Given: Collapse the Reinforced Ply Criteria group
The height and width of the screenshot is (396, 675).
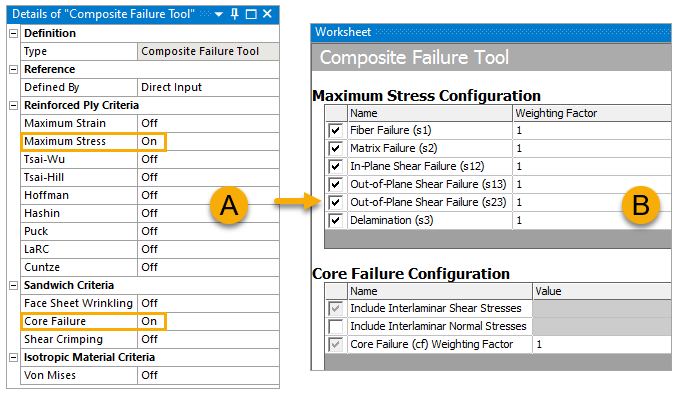Looking at the screenshot, I should point(14,105).
